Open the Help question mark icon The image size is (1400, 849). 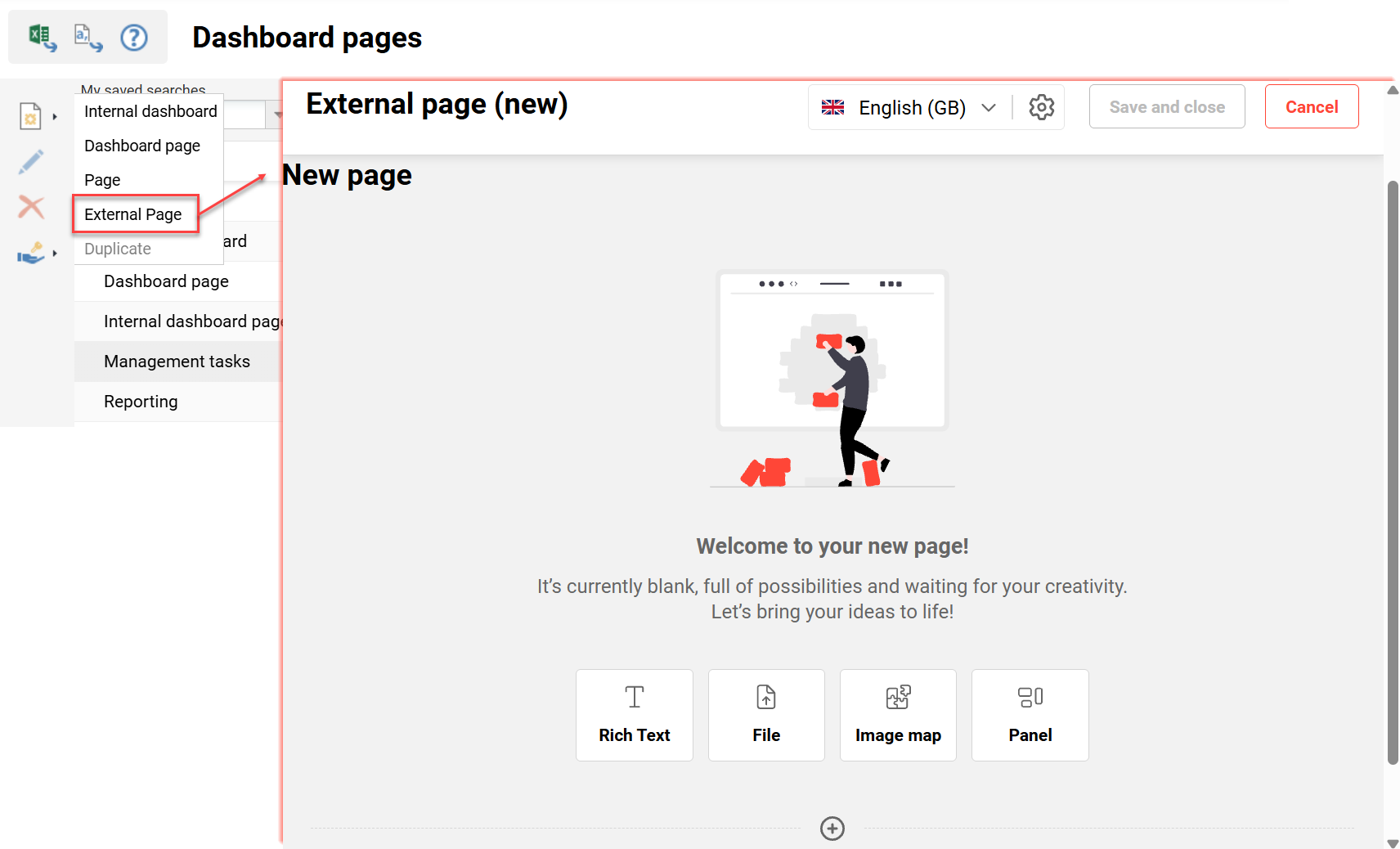click(x=134, y=38)
